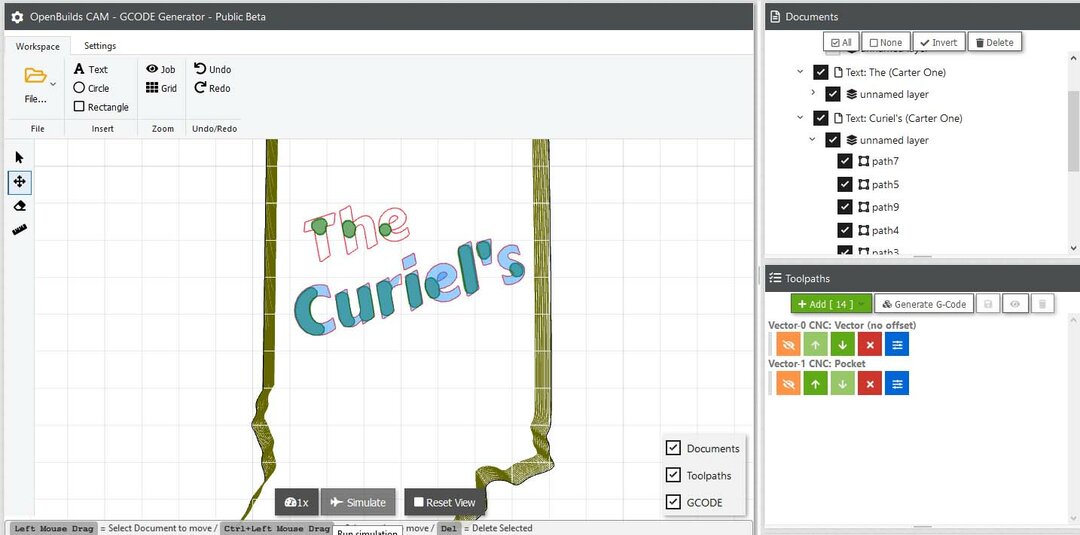Delete Vector-0 toolpath with red X
Viewport: 1080px width, 535px height.
tap(869, 345)
